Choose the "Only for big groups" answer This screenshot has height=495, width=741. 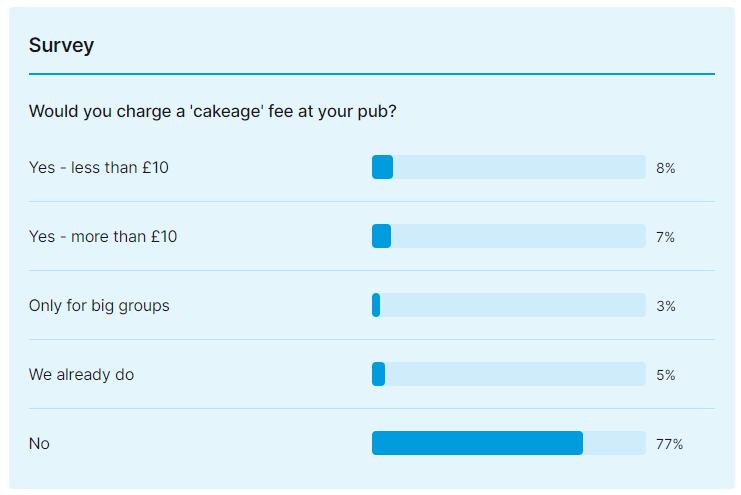tap(99, 306)
